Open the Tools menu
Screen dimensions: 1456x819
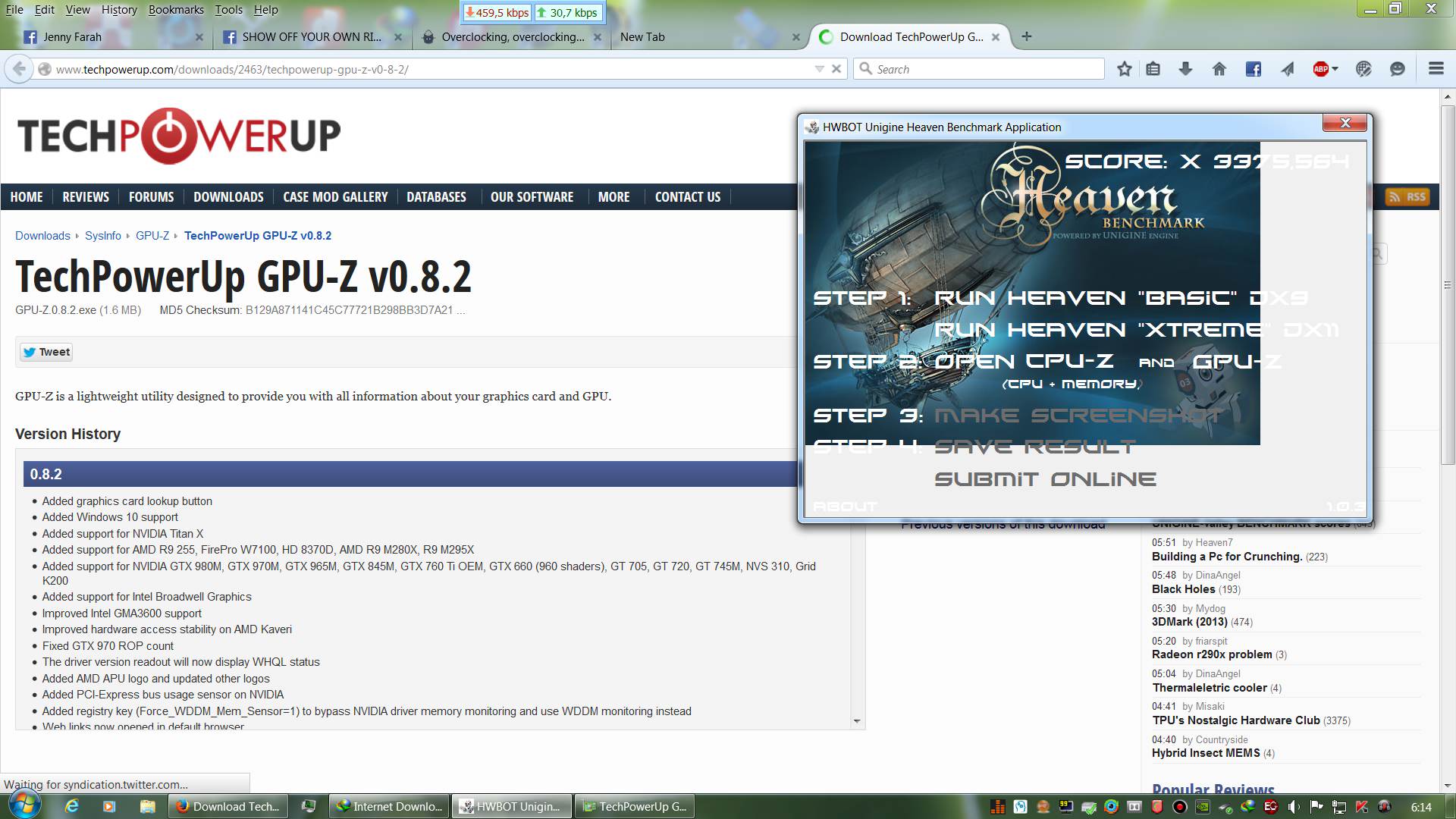tap(228, 10)
